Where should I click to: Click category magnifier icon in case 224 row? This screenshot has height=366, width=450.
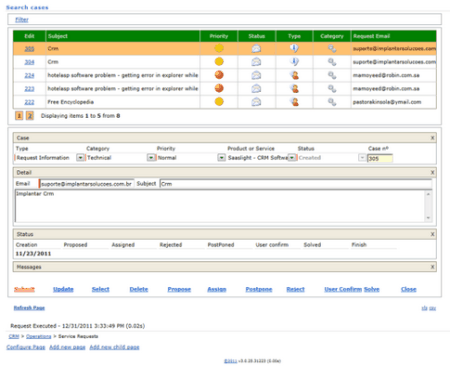coord(332,75)
